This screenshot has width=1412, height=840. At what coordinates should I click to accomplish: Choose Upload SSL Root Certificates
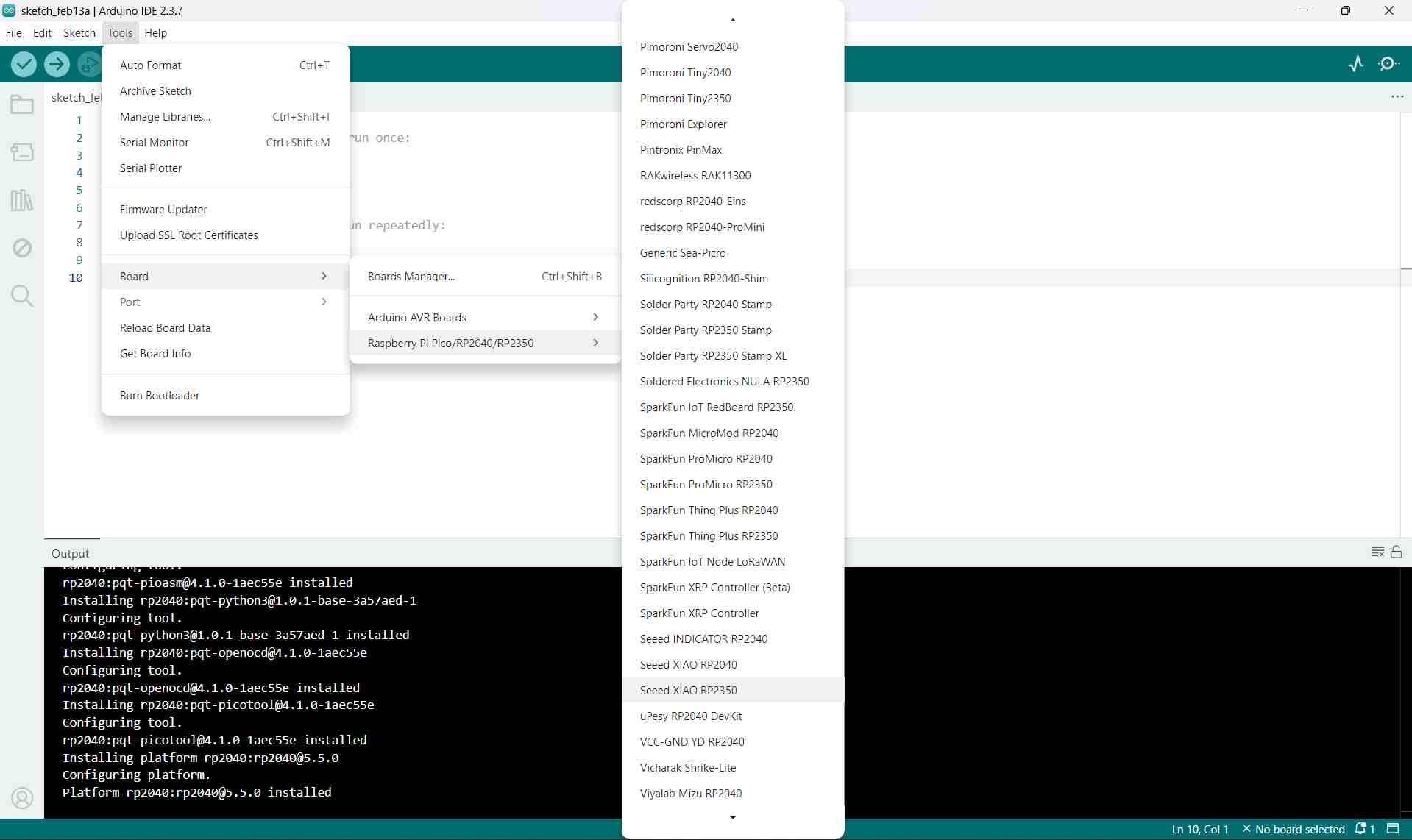click(225, 235)
